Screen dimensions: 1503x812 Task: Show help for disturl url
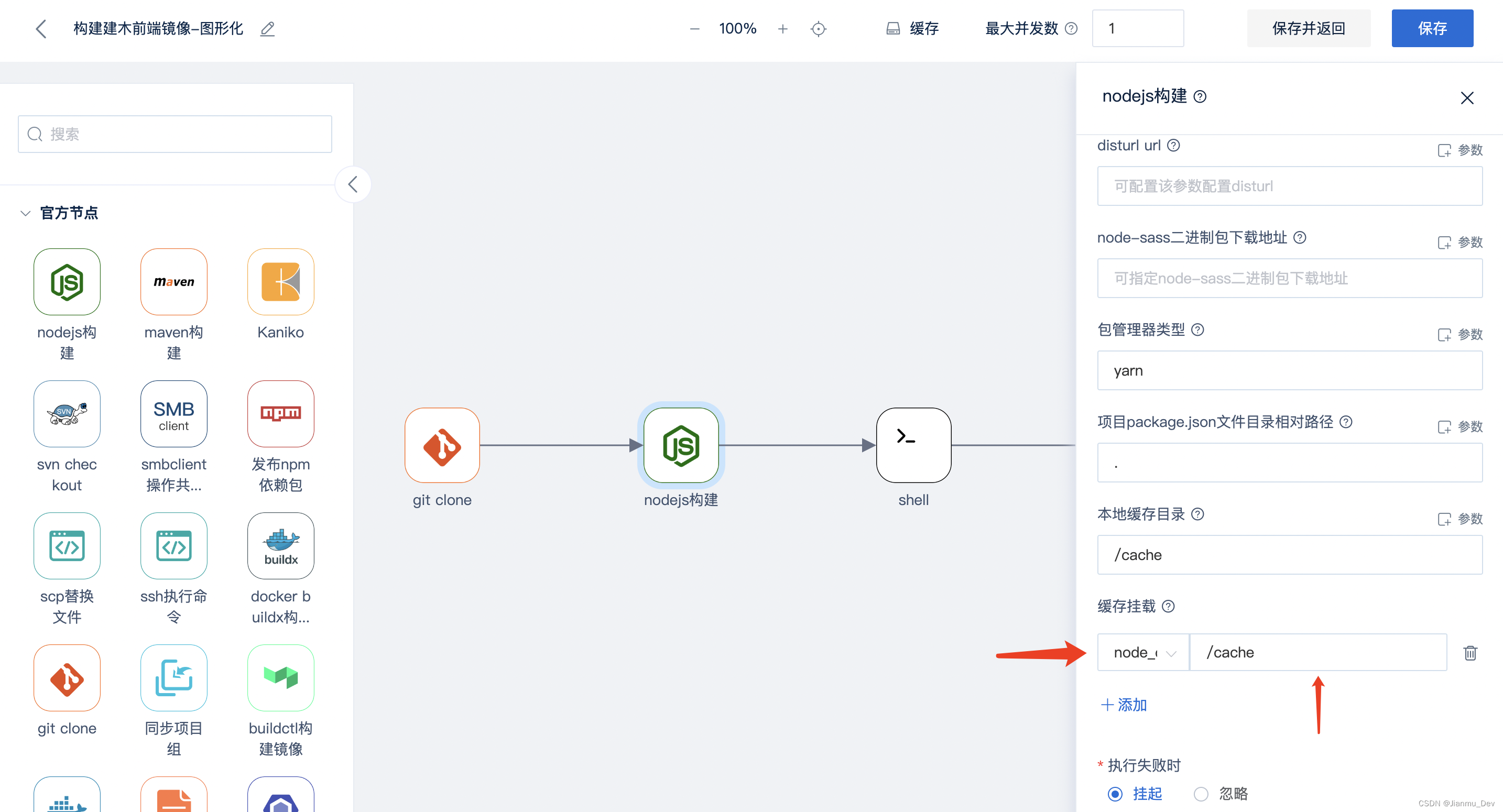click(x=1173, y=145)
